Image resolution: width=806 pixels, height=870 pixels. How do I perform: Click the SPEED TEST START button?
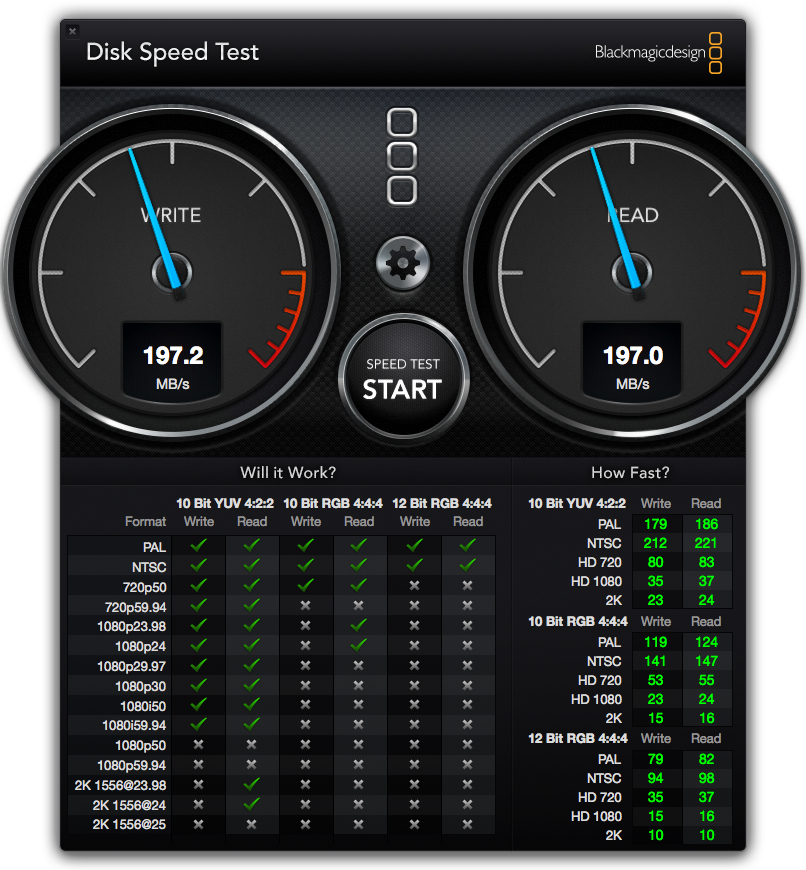pyautogui.click(x=402, y=380)
